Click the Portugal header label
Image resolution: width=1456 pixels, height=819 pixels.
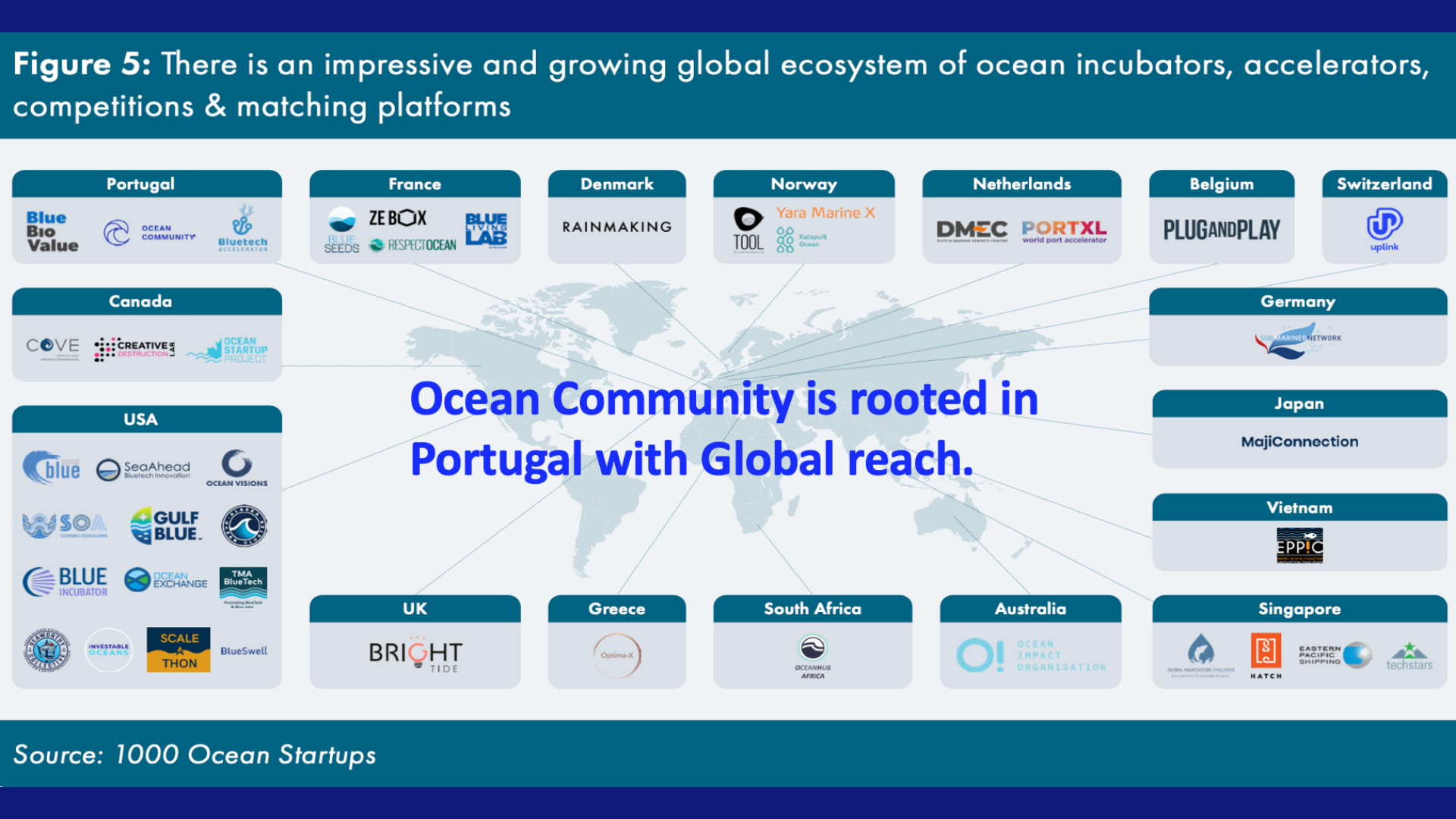[140, 184]
